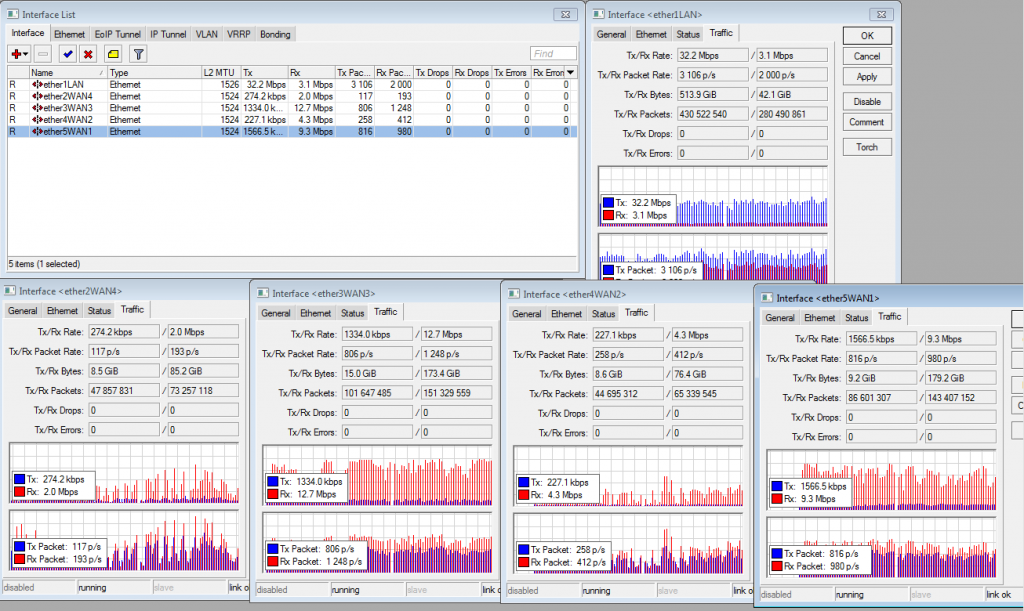This screenshot has height=611, width=1024.
Task: Open the IP Tunnel tab
Action: (168, 34)
